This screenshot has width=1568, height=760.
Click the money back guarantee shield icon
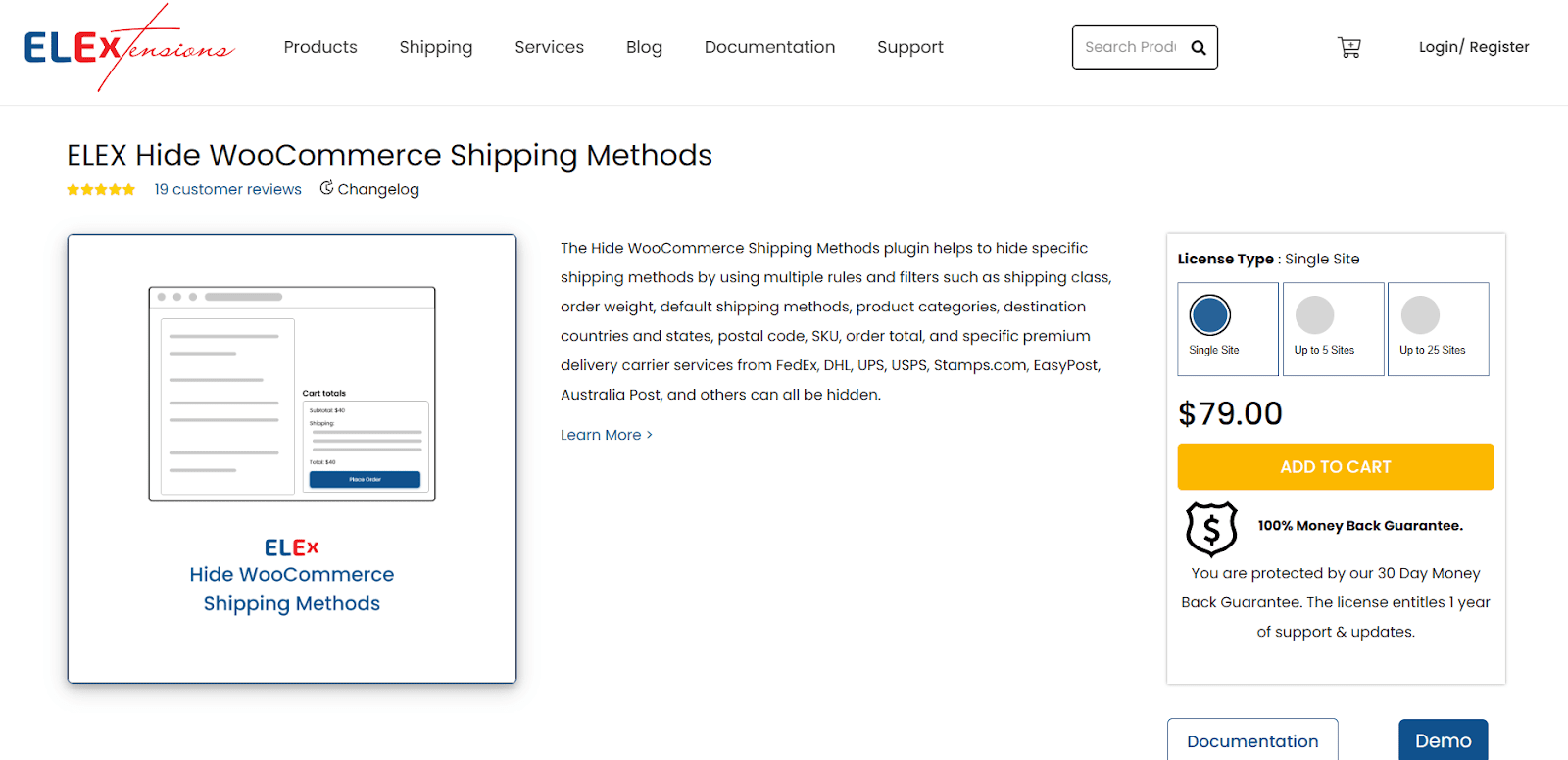pos(1211,529)
